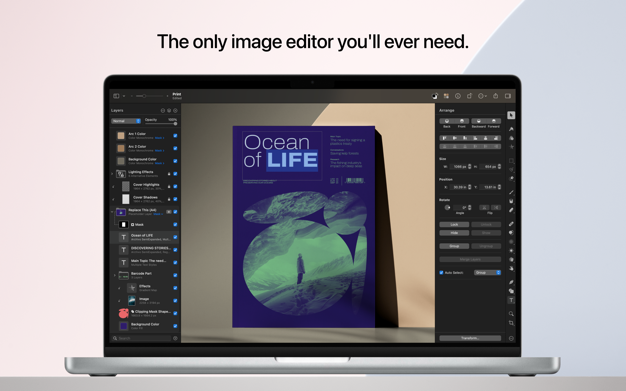Toggle visibility of Barcode Part group

point(175,275)
